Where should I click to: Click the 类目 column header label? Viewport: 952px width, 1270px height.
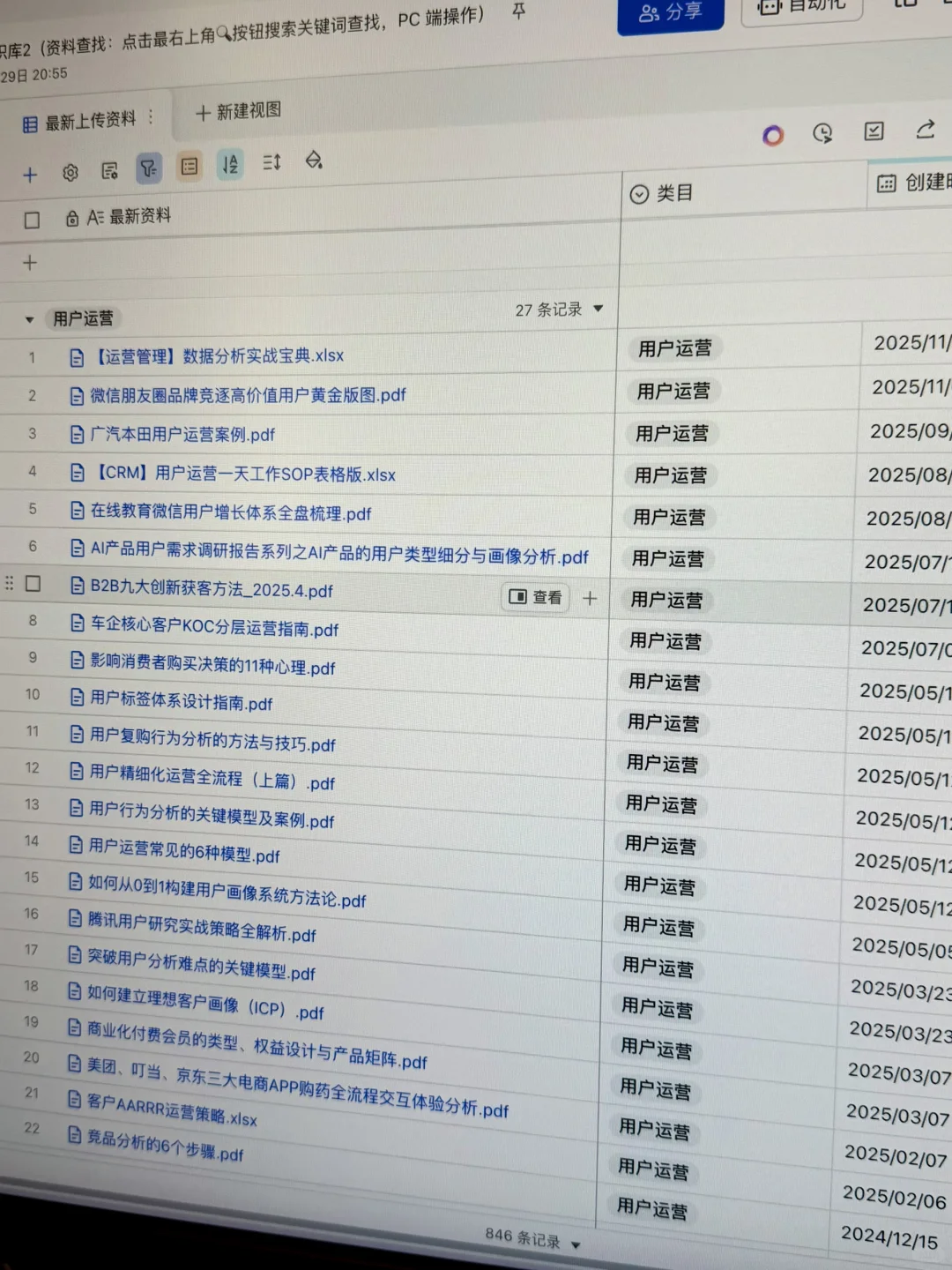tap(675, 193)
